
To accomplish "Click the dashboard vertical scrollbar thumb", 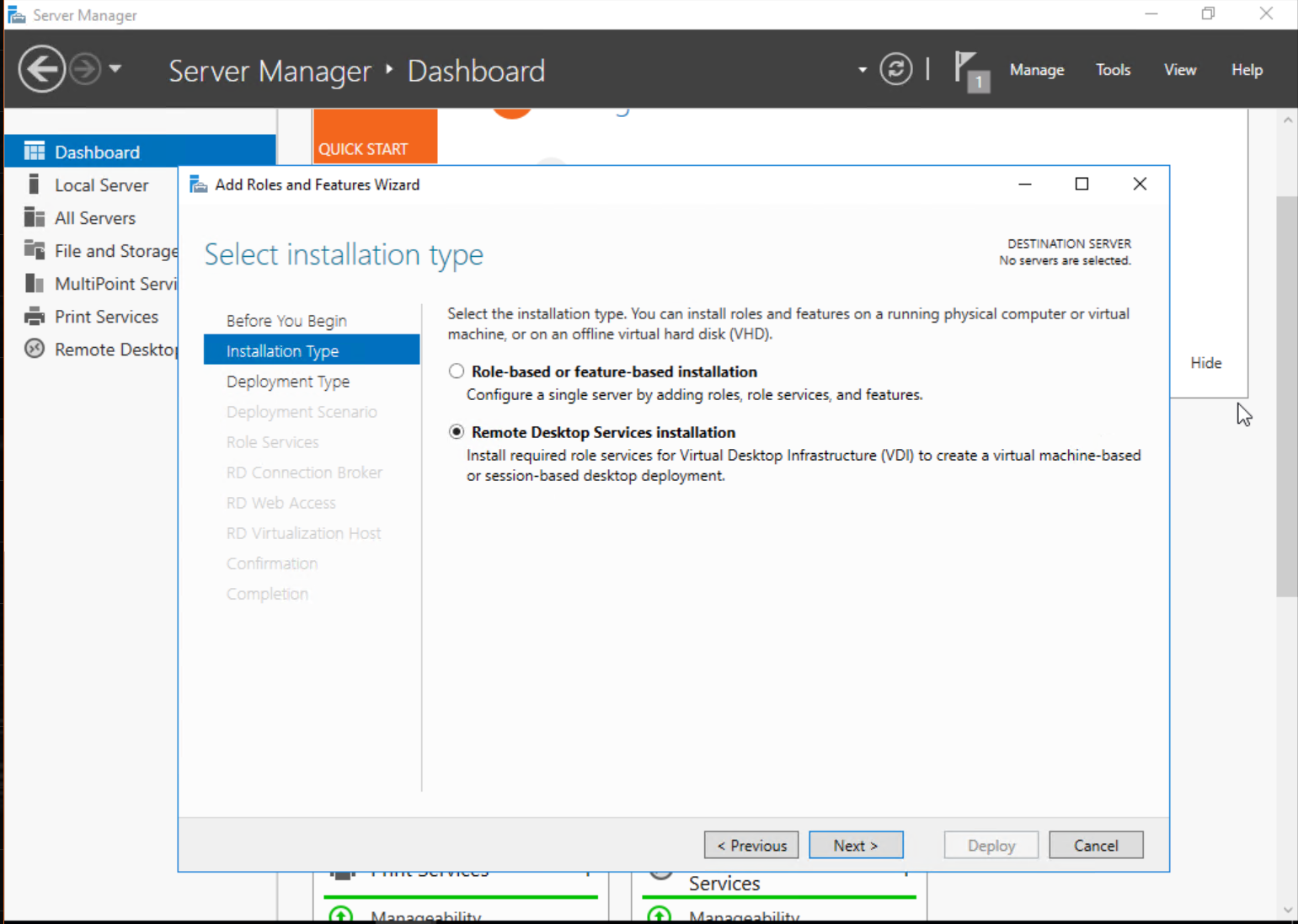I will (x=1287, y=396).
